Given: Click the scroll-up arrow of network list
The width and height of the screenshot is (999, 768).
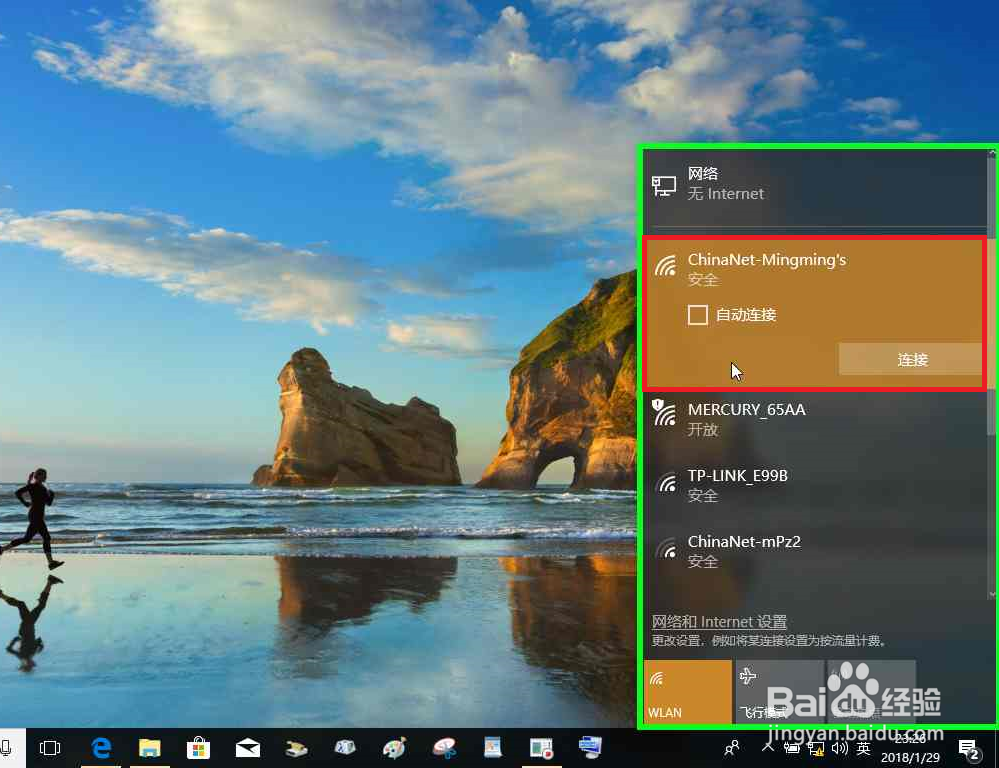Looking at the screenshot, I should pos(992,153).
